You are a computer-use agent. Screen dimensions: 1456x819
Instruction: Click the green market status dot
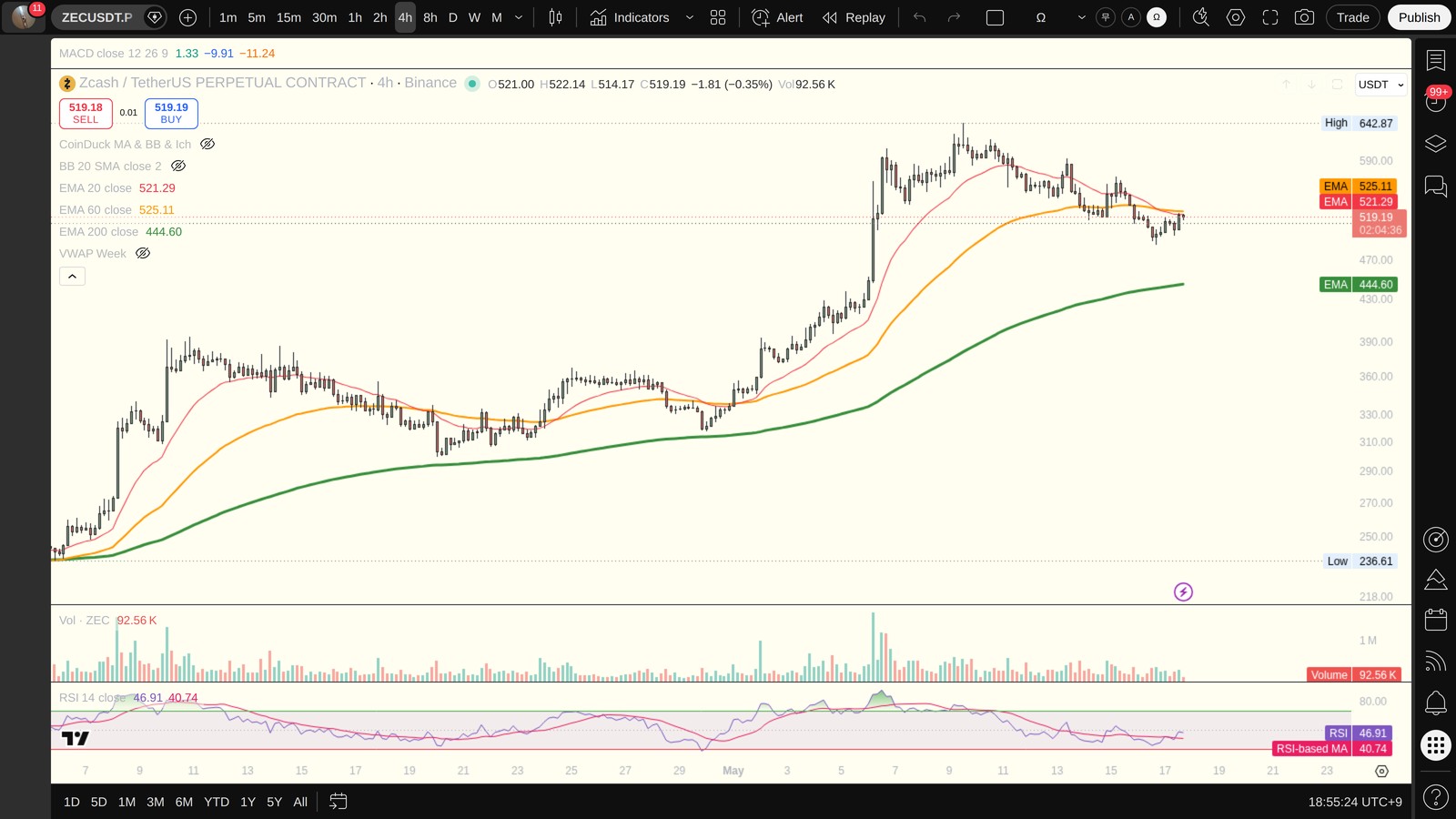click(472, 84)
